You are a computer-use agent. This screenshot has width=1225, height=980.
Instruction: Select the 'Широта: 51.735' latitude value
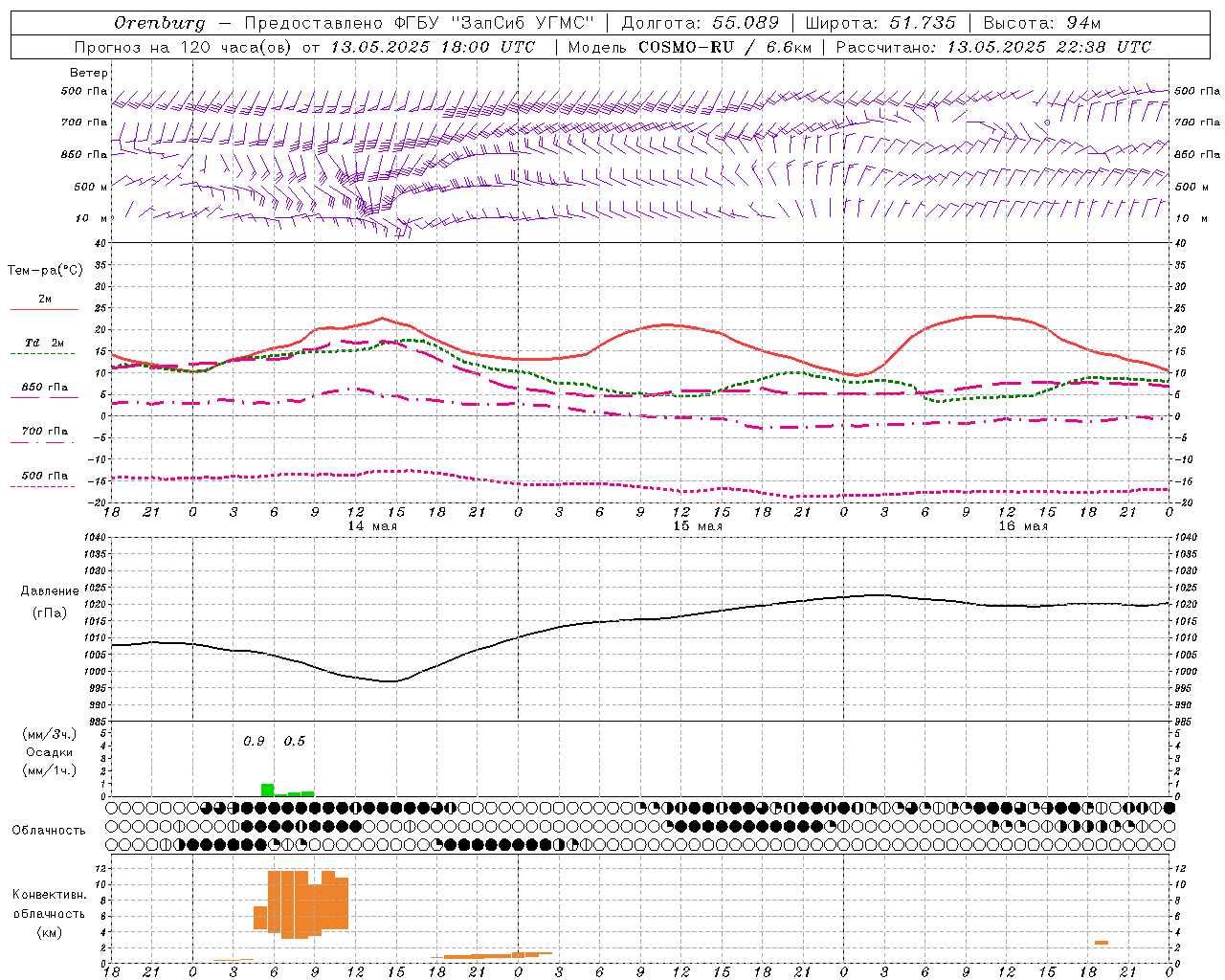click(x=880, y=23)
